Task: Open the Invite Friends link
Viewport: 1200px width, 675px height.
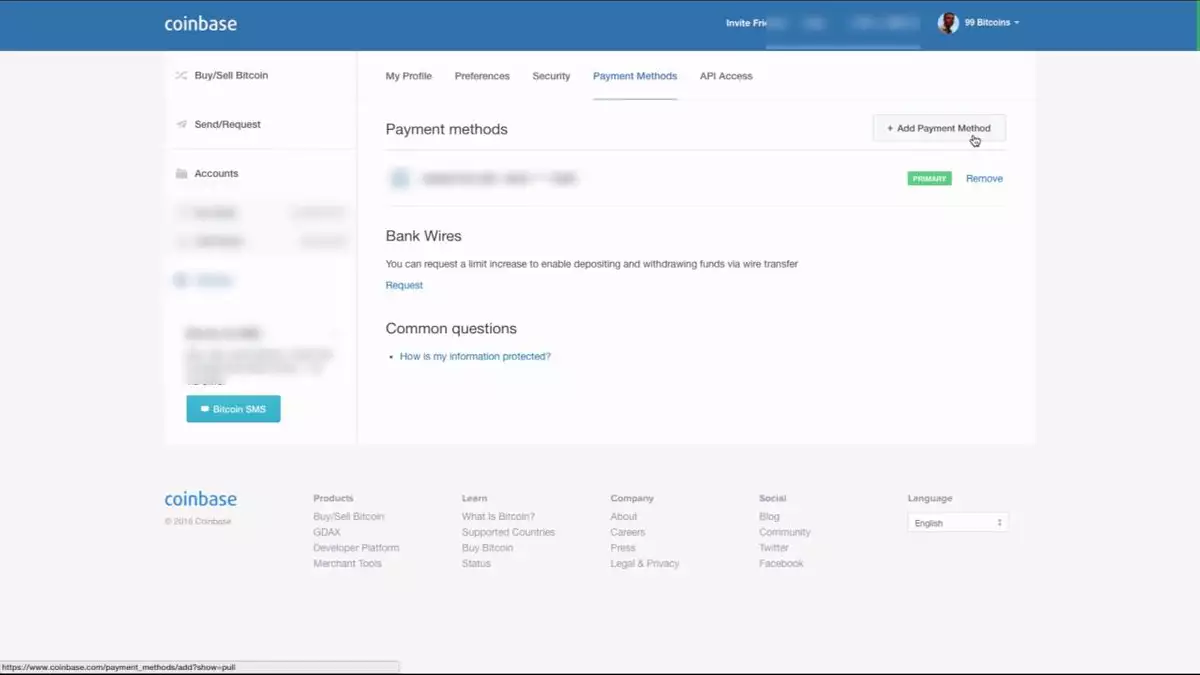Action: pyautogui.click(x=746, y=23)
